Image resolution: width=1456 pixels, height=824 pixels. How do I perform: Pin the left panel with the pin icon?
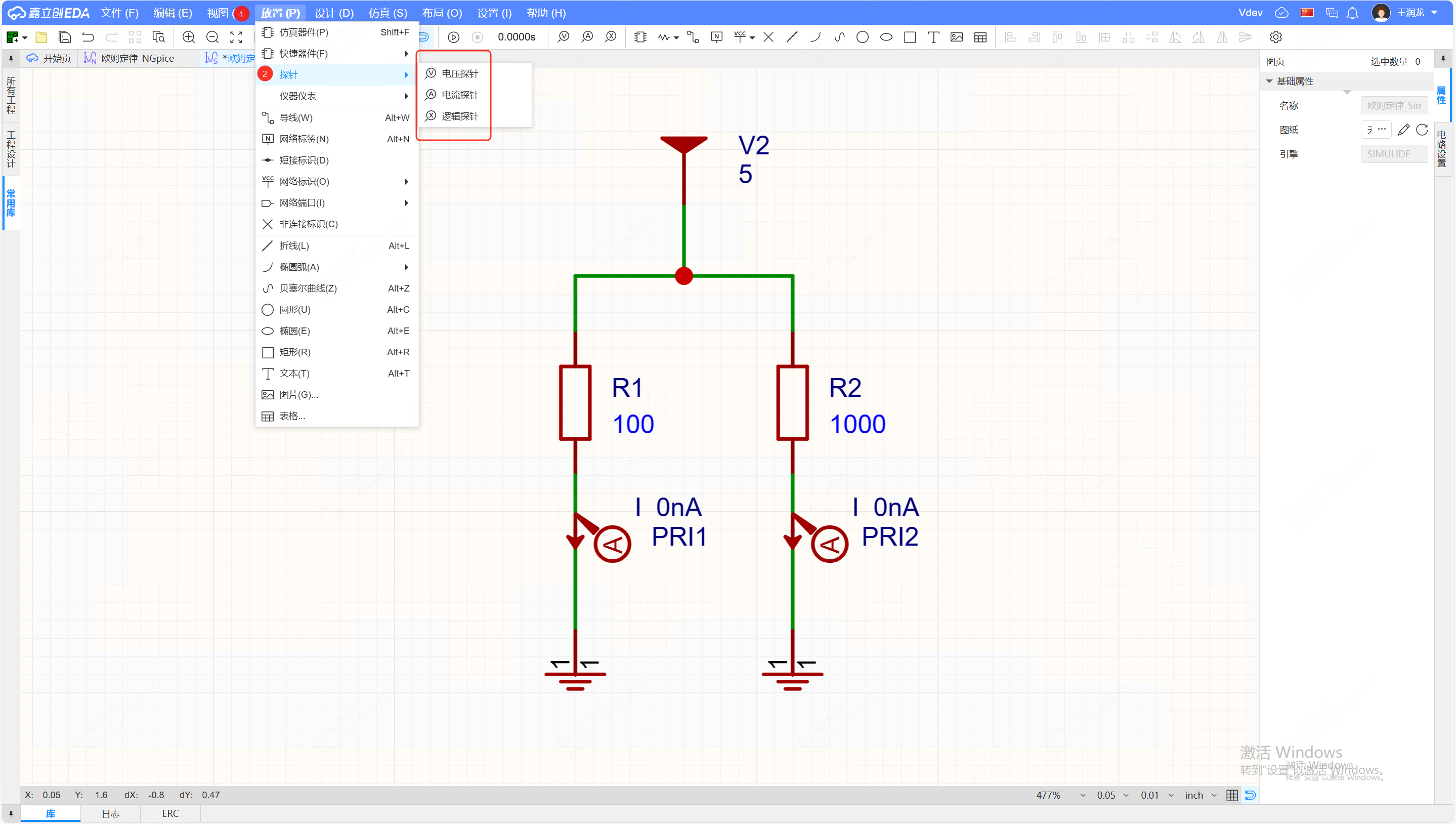11,58
